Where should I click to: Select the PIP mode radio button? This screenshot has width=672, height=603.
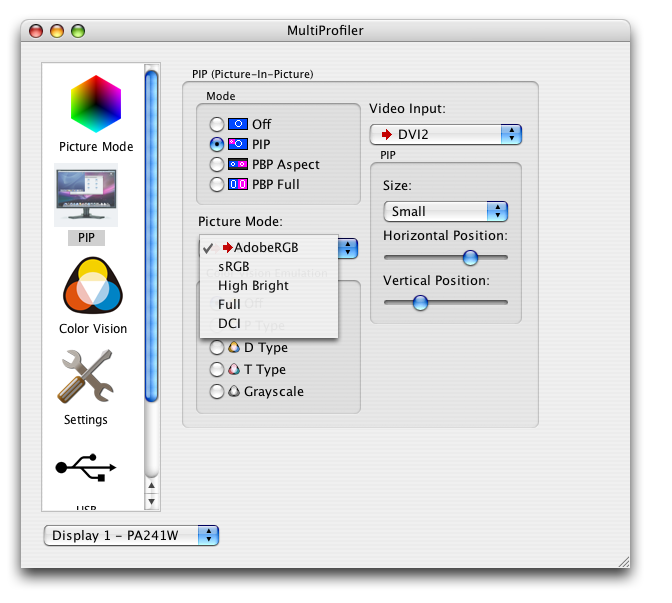point(217,144)
